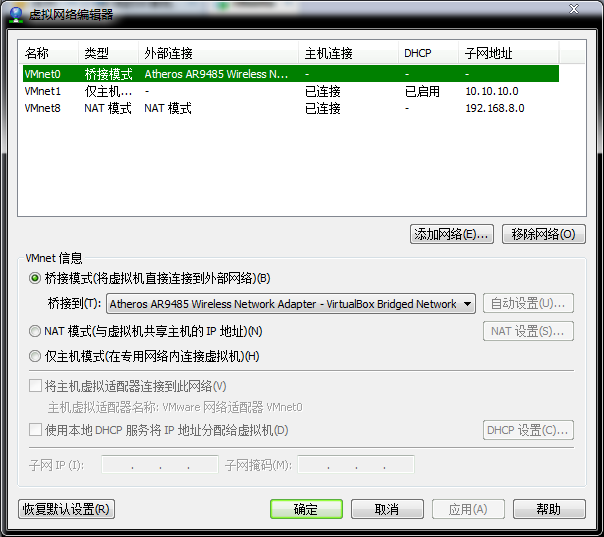Viewport: 604px width, 537px height.
Task: Check 使用本地 DHCP 服务 checkbox
Action: coord(35,430)
